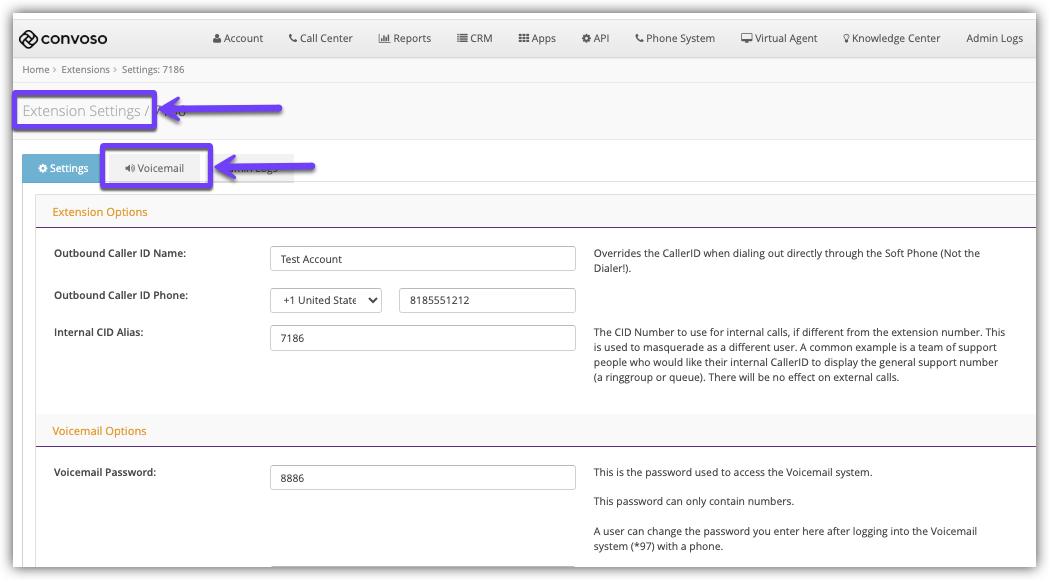Open the Account menu
The image size is (1049, 580).
tap(238, 39)
